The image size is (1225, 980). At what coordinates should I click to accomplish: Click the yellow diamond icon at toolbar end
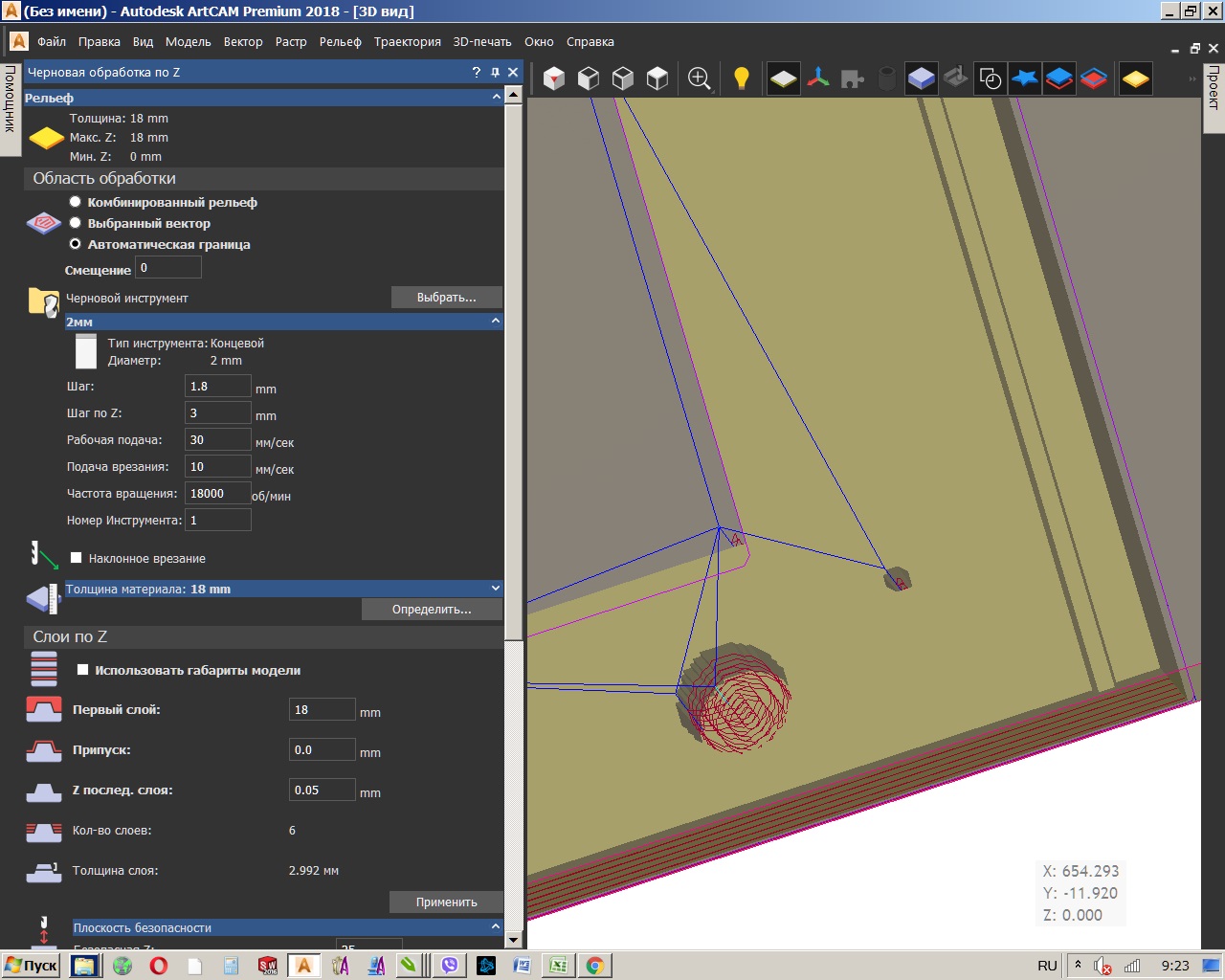[x=1135, y=78]
